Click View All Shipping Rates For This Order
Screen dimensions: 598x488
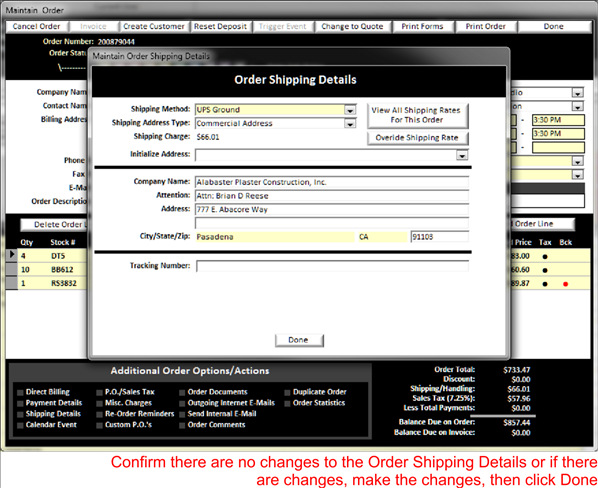tap(418, 115)
